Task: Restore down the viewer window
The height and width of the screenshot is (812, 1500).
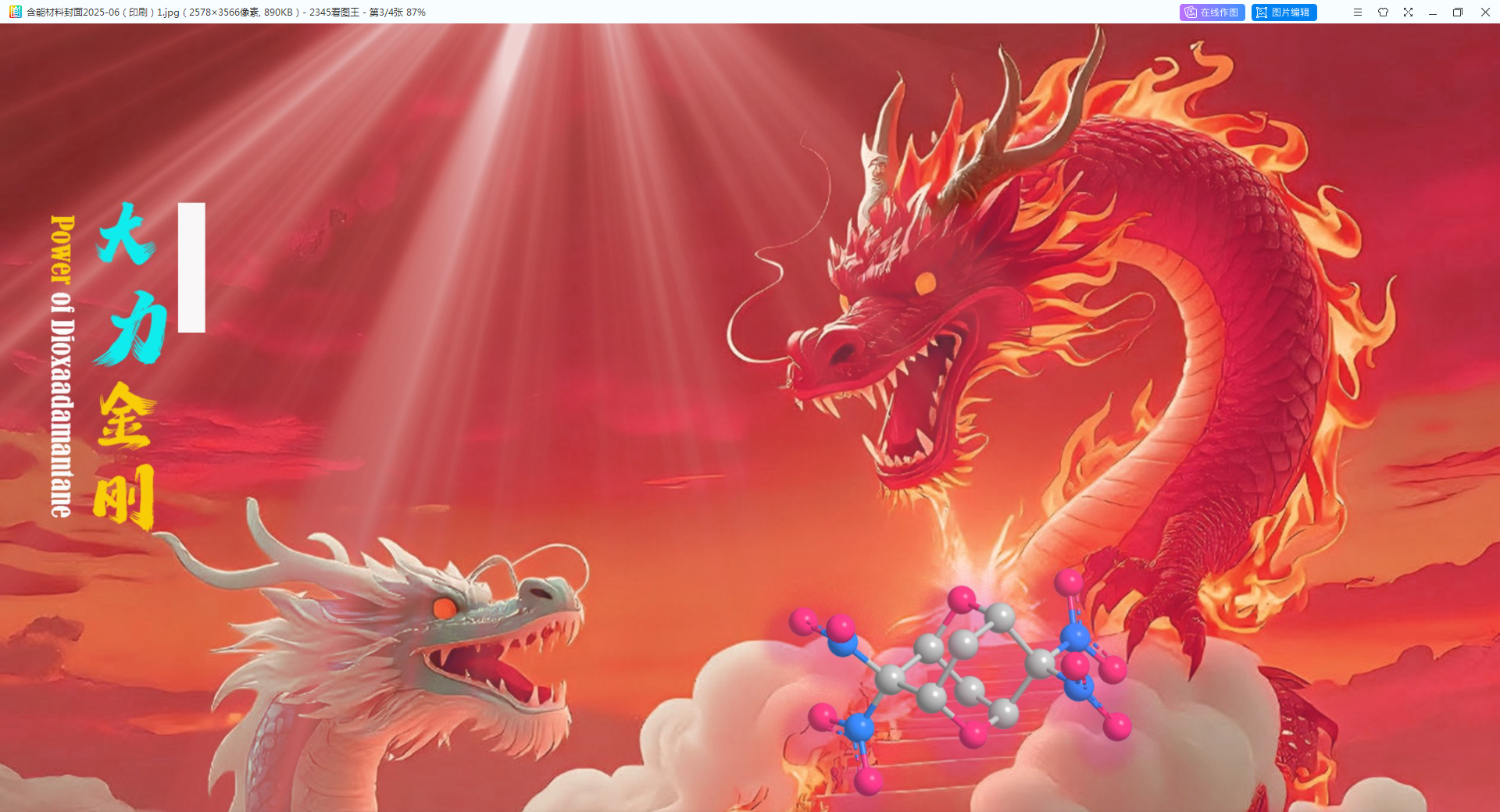Action: click(x=1458, y=12)
